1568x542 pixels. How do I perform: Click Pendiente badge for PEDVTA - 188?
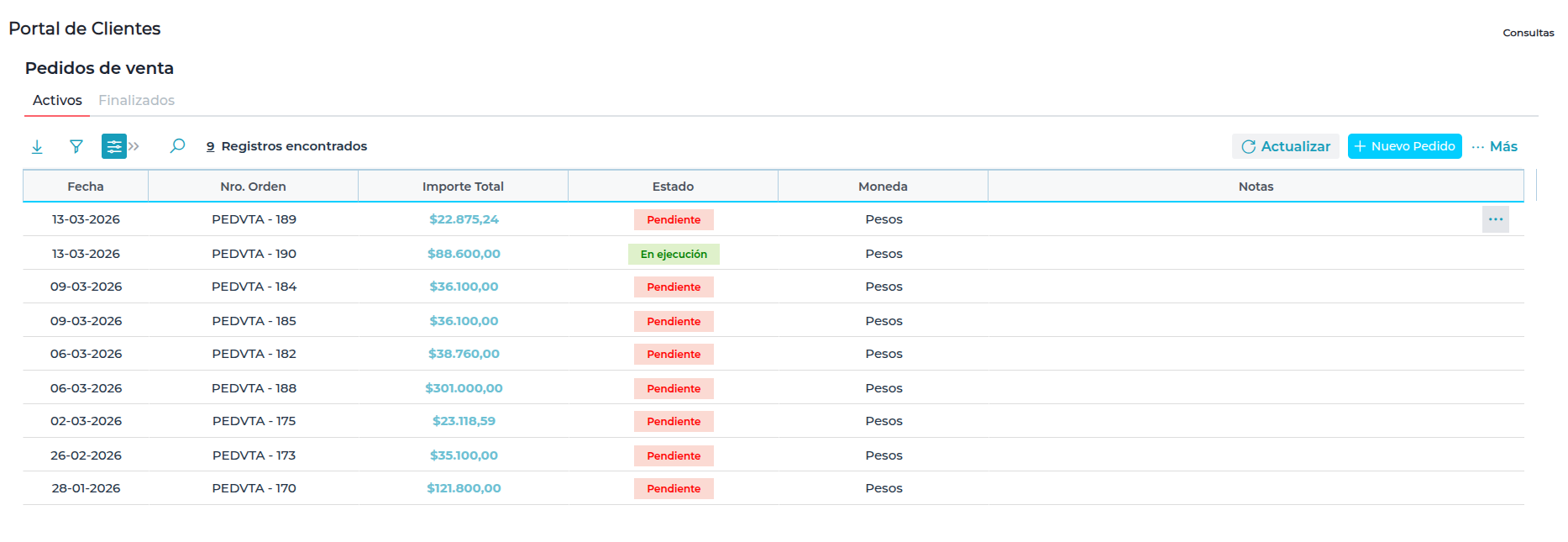pyautogui.click(x=674, y=388)
